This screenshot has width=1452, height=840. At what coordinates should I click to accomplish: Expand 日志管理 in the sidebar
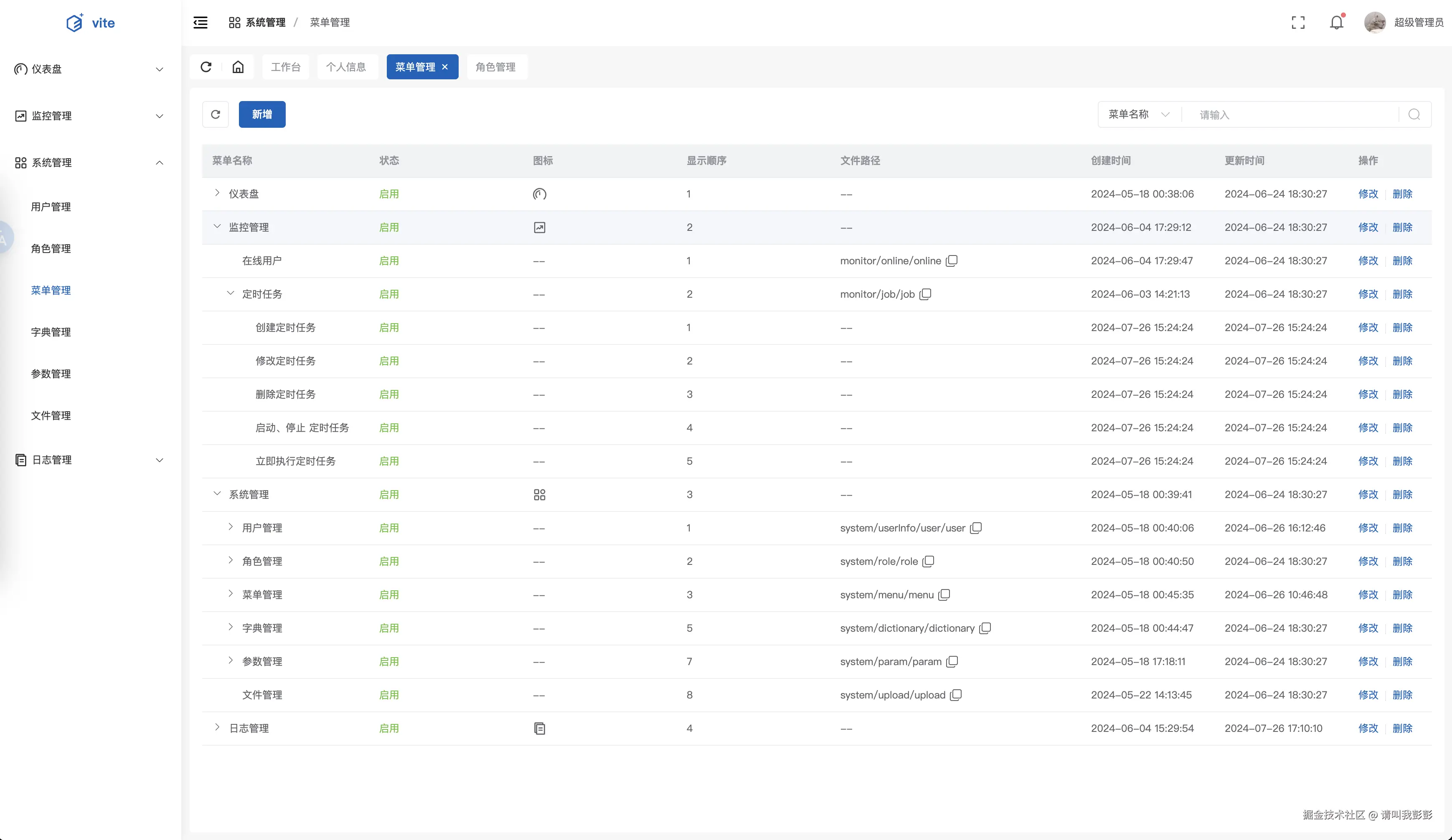point(89,459)
